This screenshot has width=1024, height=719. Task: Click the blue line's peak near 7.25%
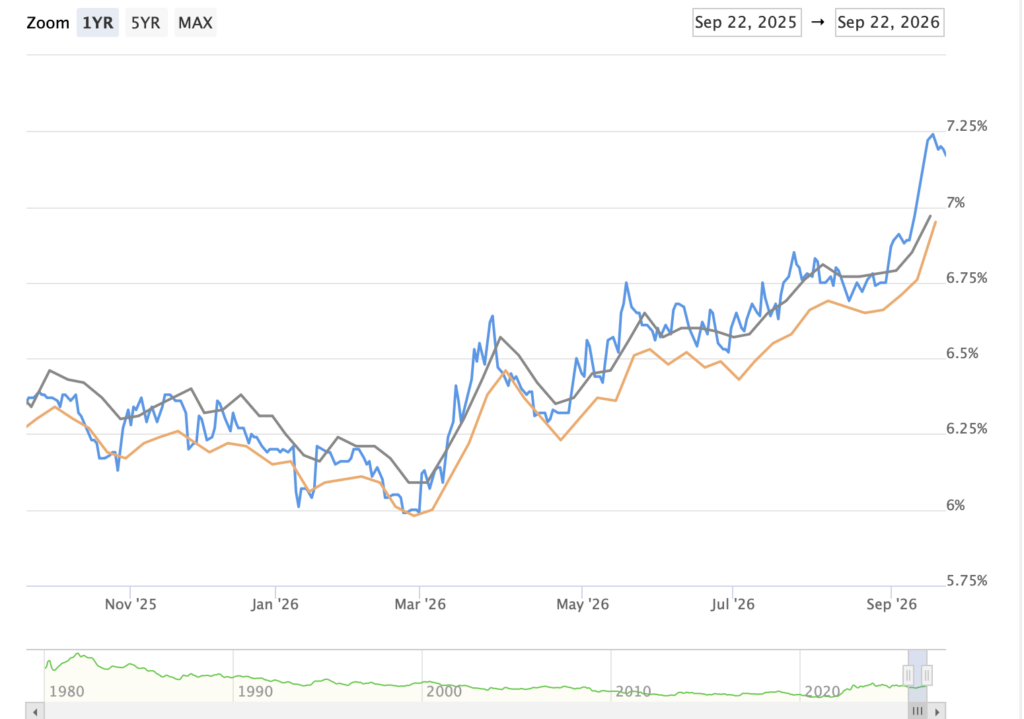pos(933,135)
